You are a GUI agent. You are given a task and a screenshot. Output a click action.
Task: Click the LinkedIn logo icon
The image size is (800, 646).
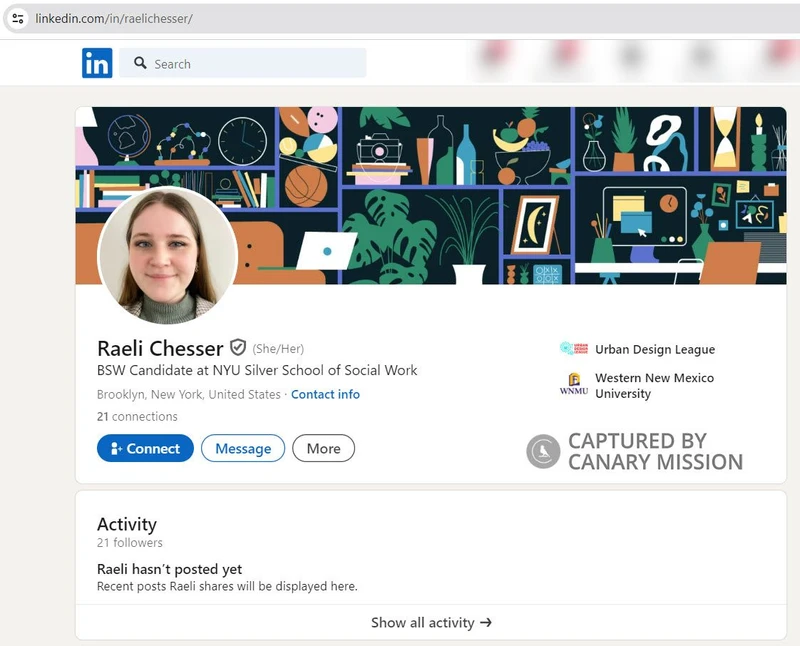(x=97, y=63)
